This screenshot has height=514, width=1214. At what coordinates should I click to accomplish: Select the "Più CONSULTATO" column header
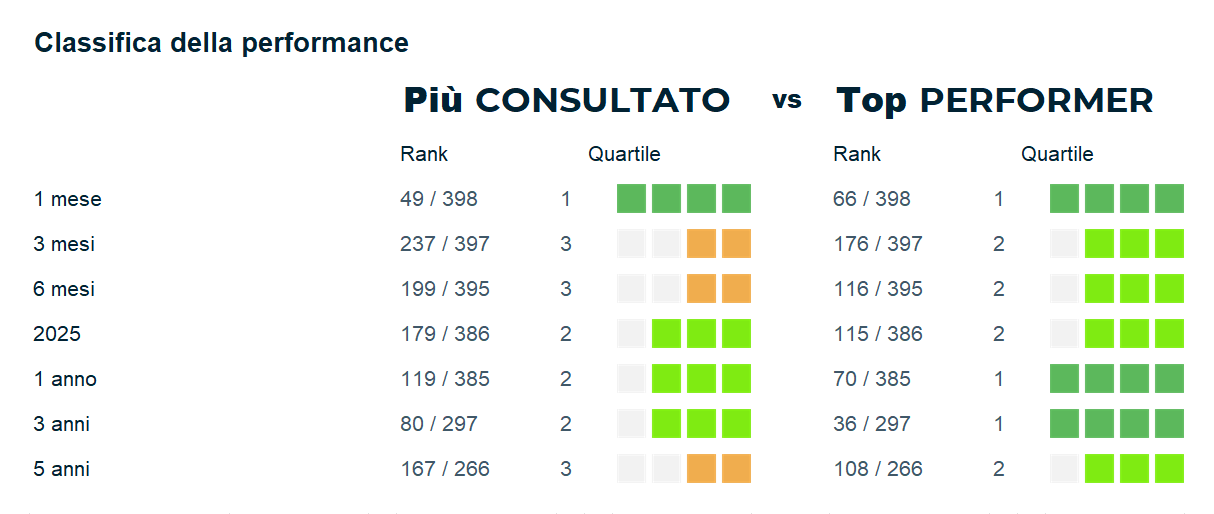pos(566,100)
